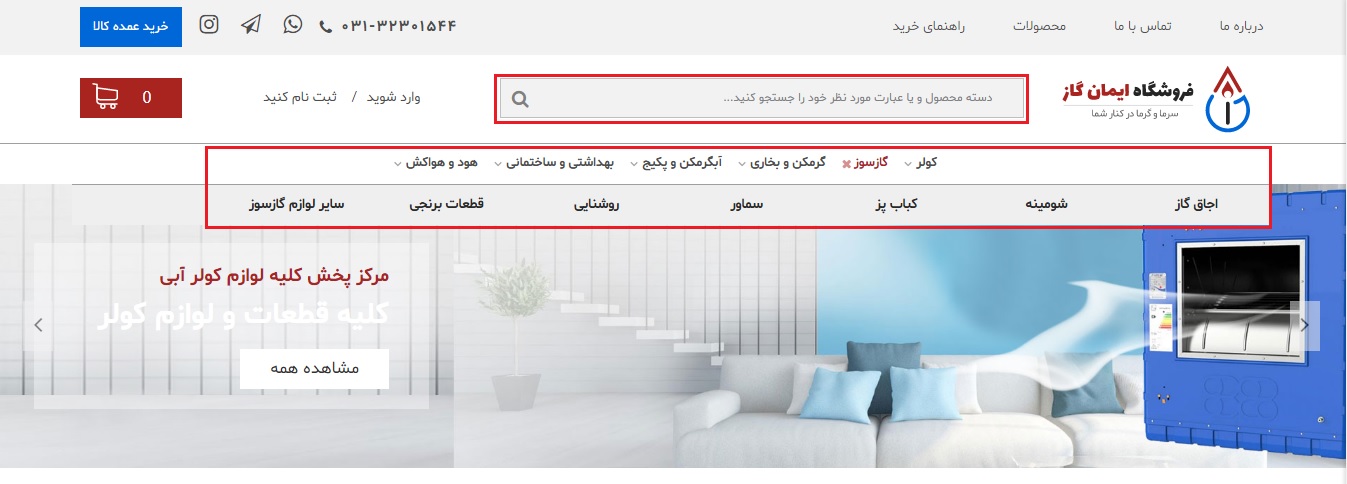This screenshot has width=1347, height=484.
Task: Open the red shopping cart
Action: coord(131,98)
